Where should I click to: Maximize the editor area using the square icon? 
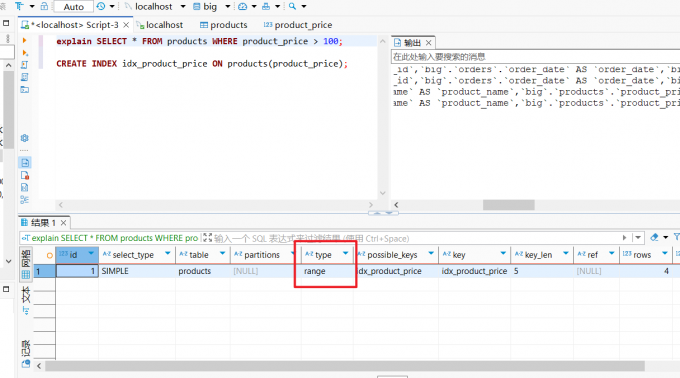point(6,23)
